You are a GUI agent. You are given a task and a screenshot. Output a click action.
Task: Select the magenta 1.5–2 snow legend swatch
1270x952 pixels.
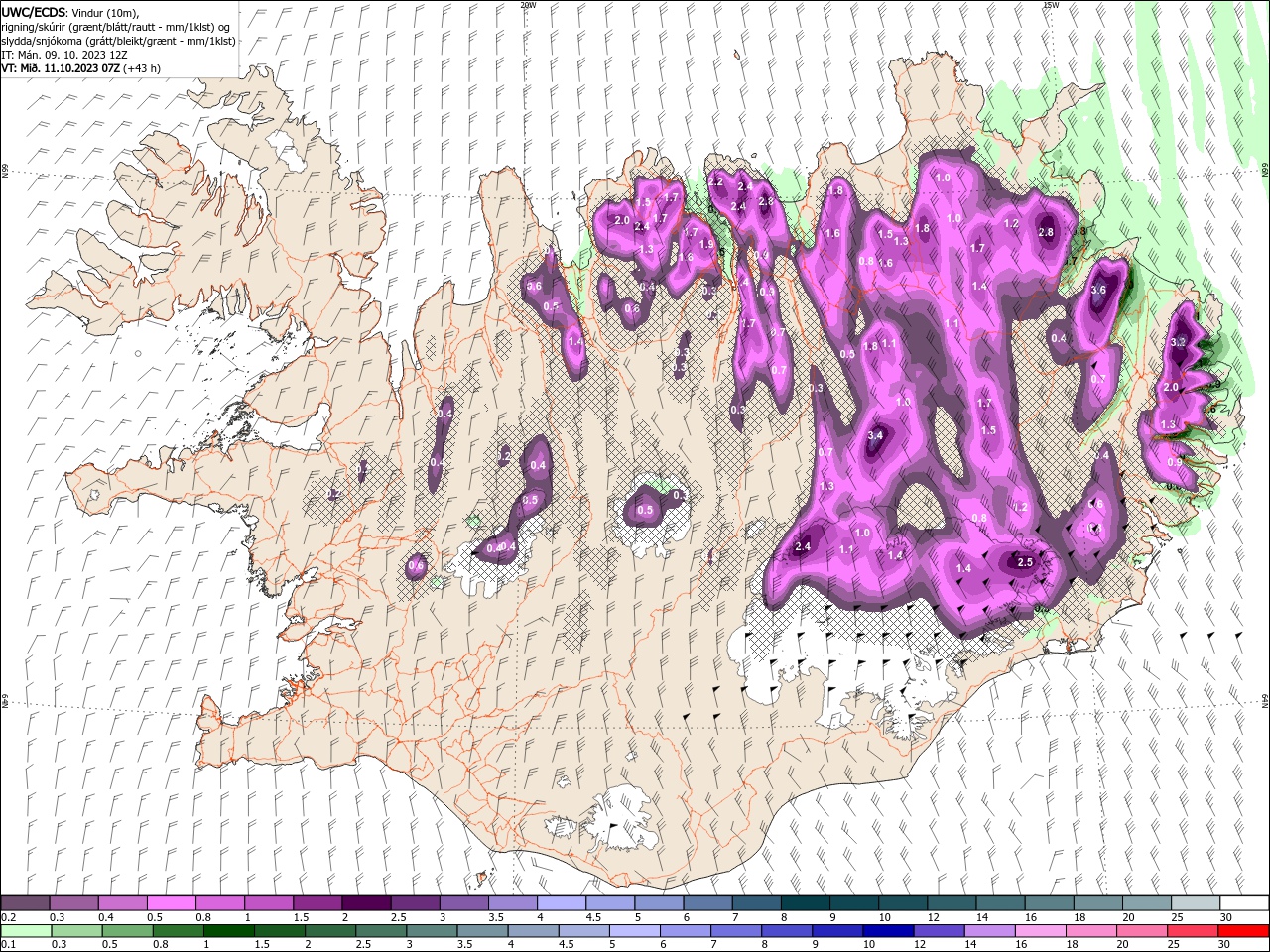click(318, 903)
